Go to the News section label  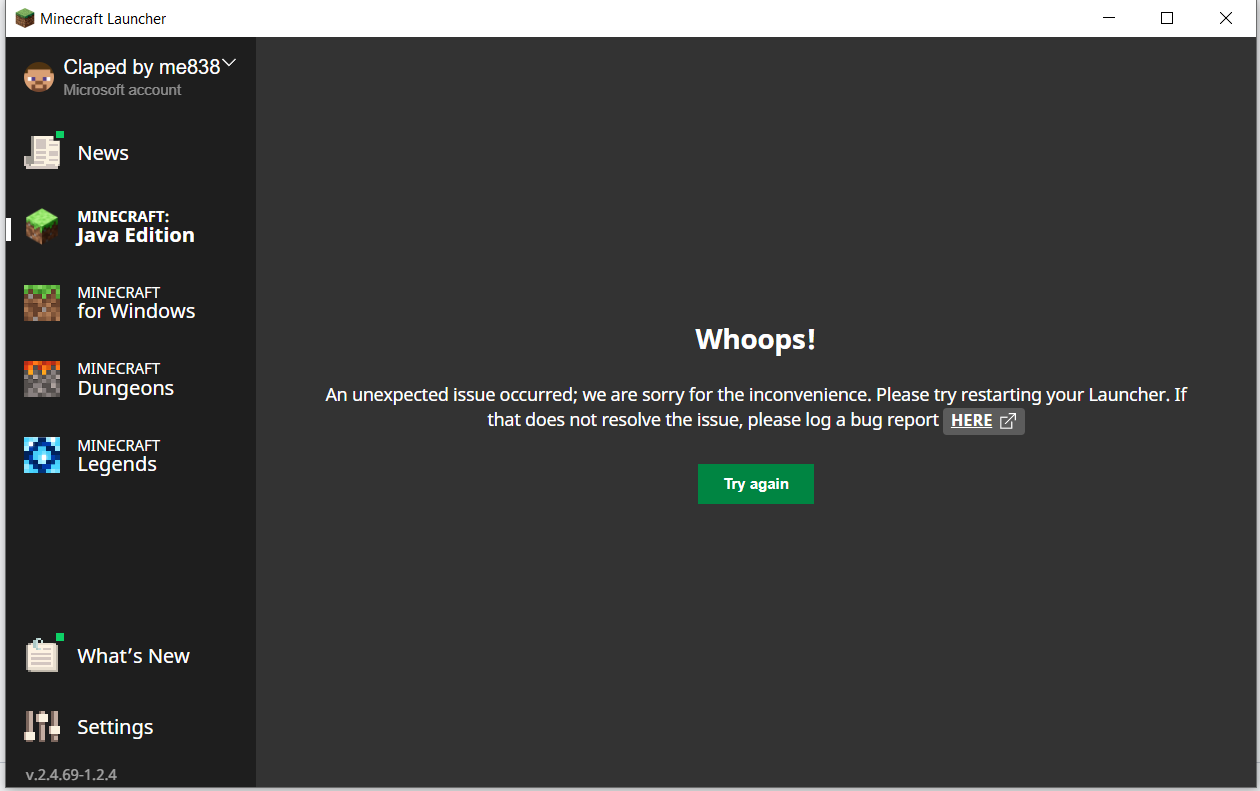(103, 153)
